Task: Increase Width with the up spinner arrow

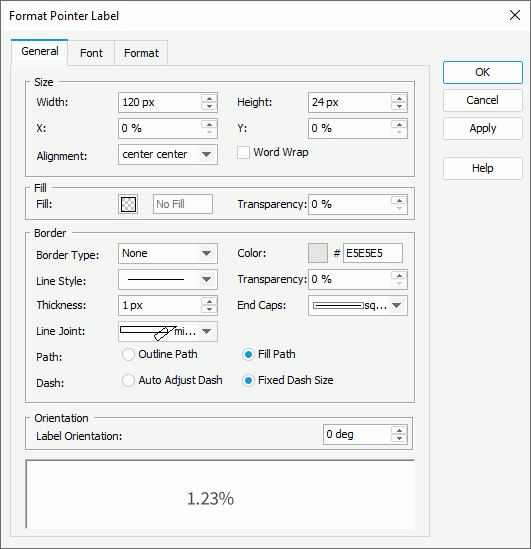Action: coord(209,98)
